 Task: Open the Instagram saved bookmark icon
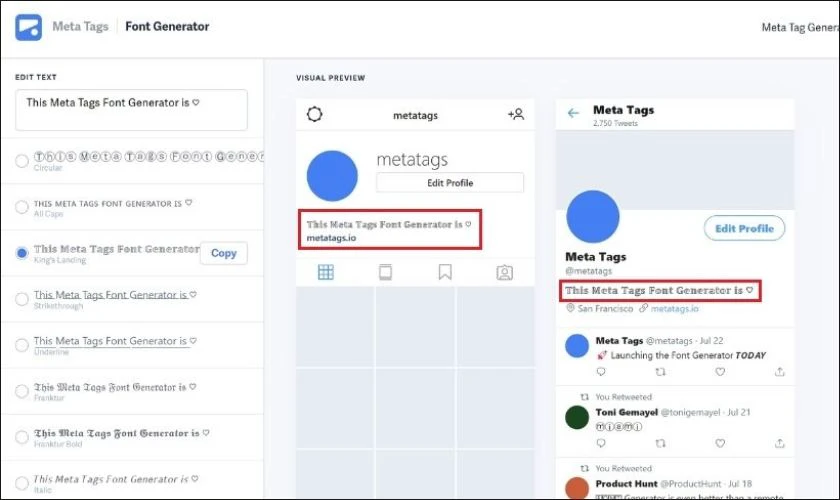click(x=445, y=272)
